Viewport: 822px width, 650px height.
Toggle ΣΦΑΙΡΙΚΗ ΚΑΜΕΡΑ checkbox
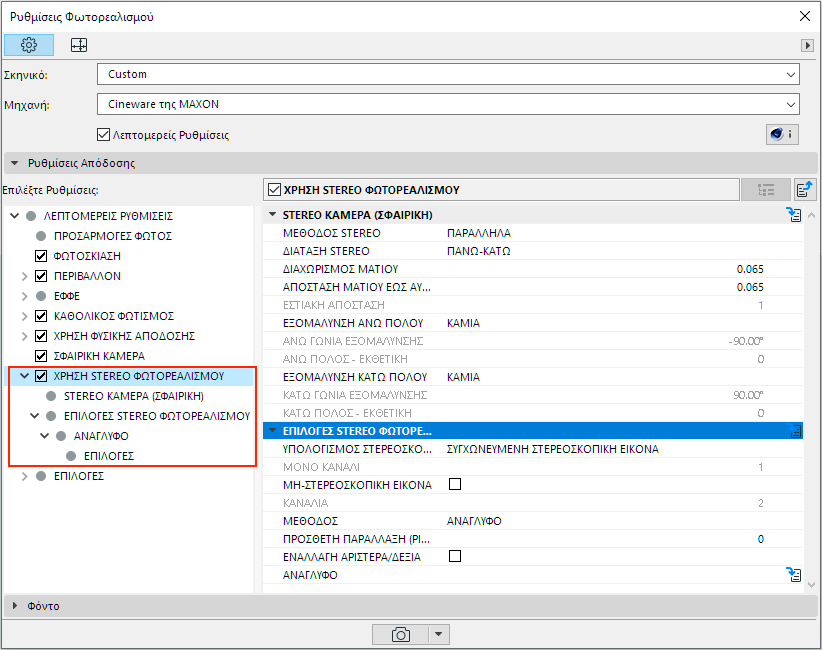[41, 355]
